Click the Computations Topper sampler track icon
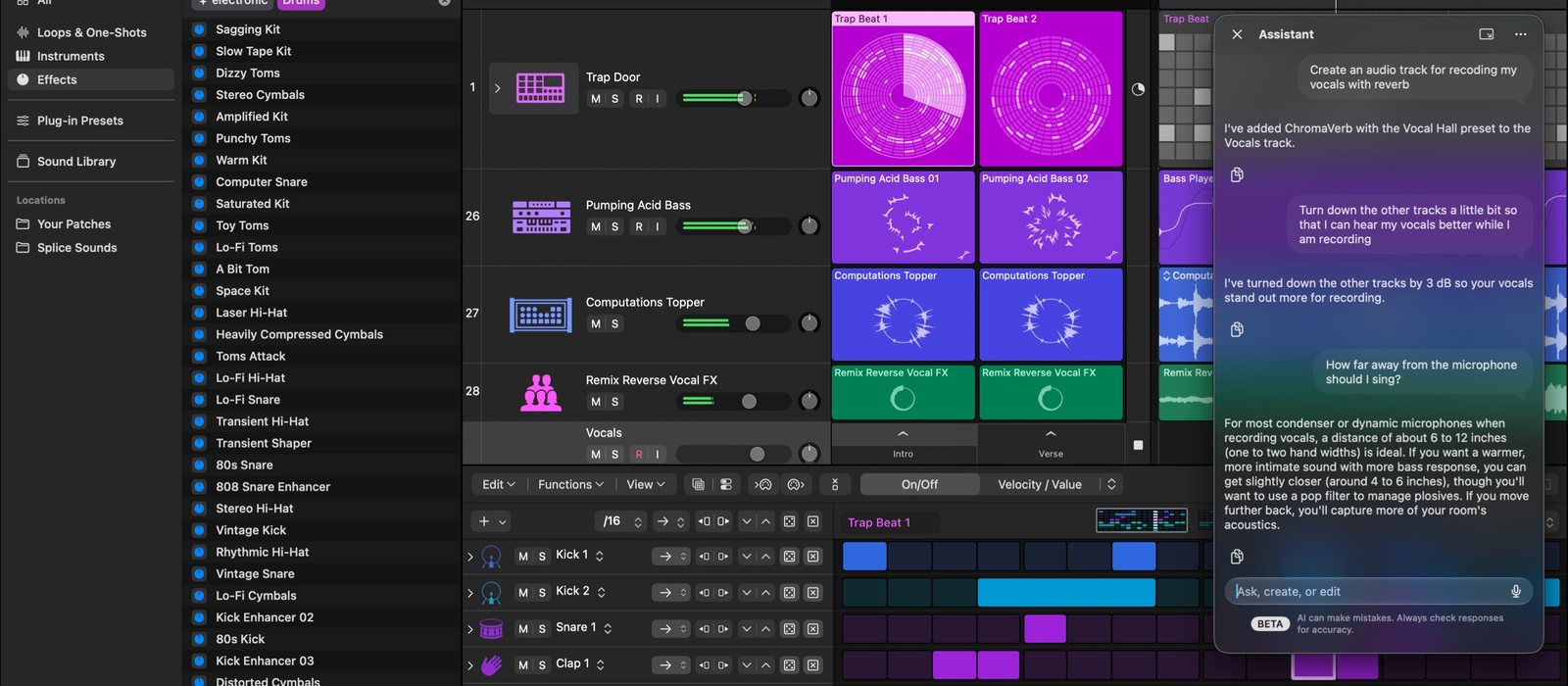 (x=541, y=315)
